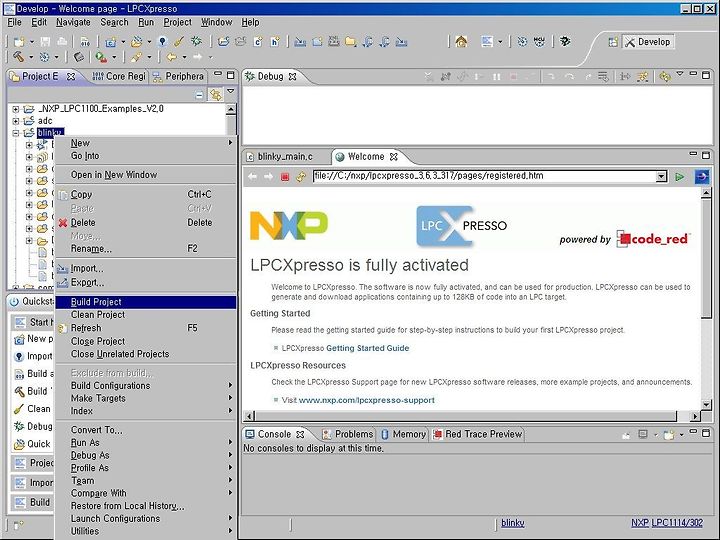This screenshot has height=540, width=720.
Task: Click the Use Step Filters icon in Debug view
Action: [642, 77]
